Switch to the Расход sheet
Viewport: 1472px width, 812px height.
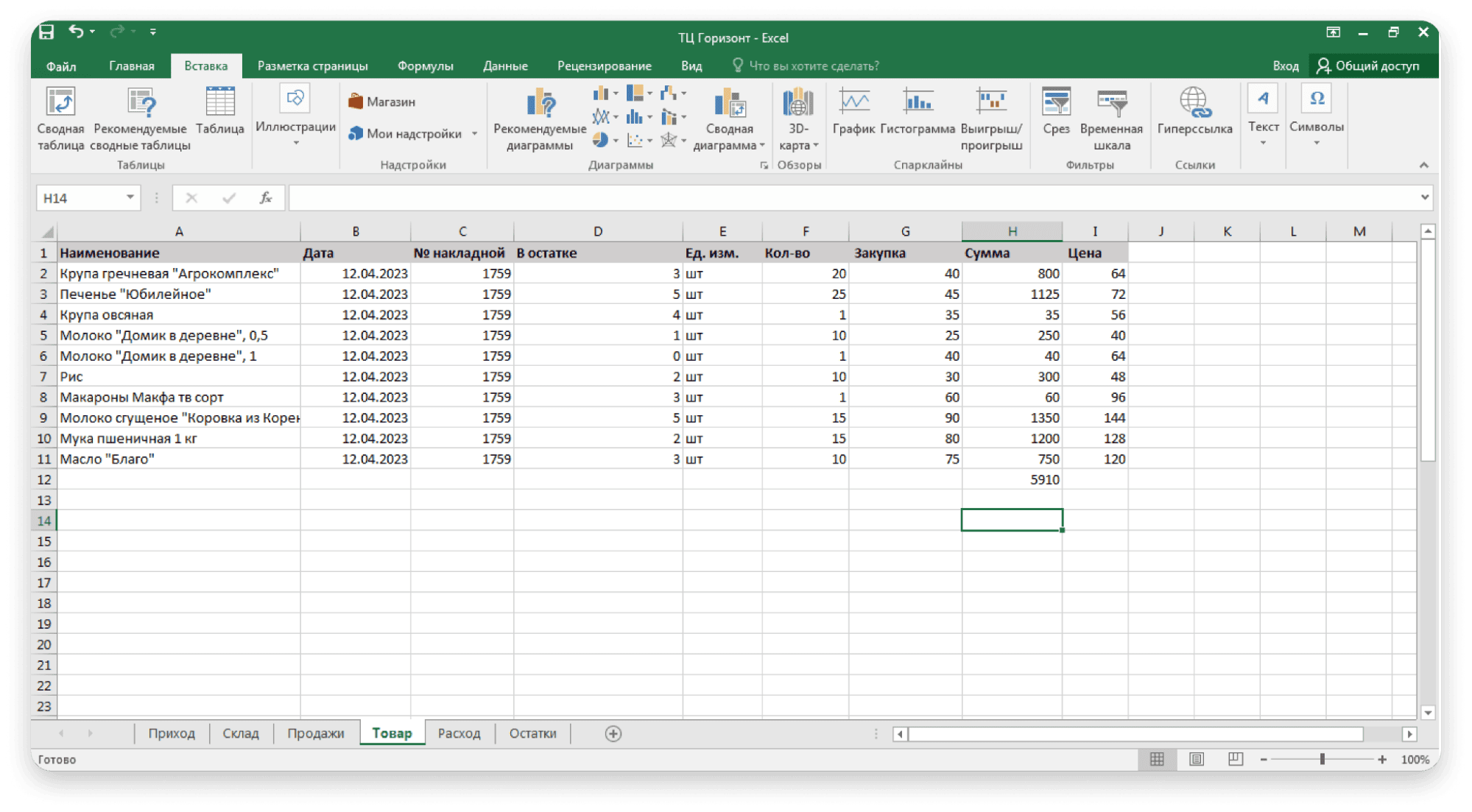point(459,733)
